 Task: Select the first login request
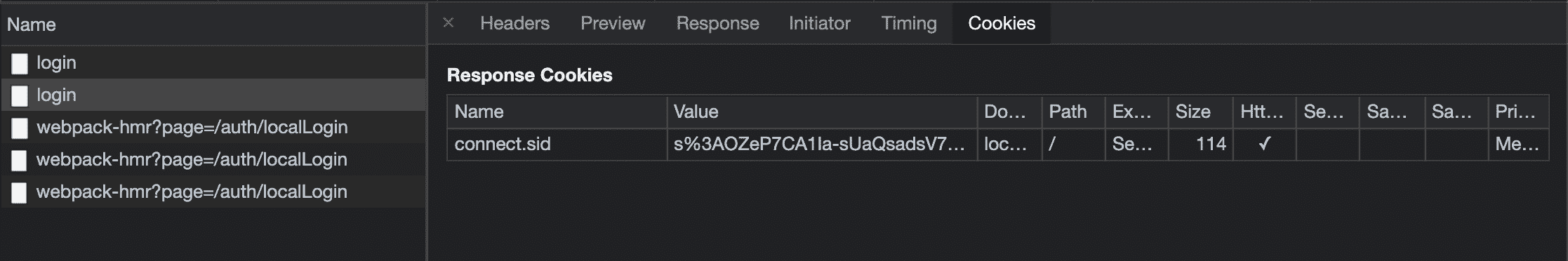point(213,62)
